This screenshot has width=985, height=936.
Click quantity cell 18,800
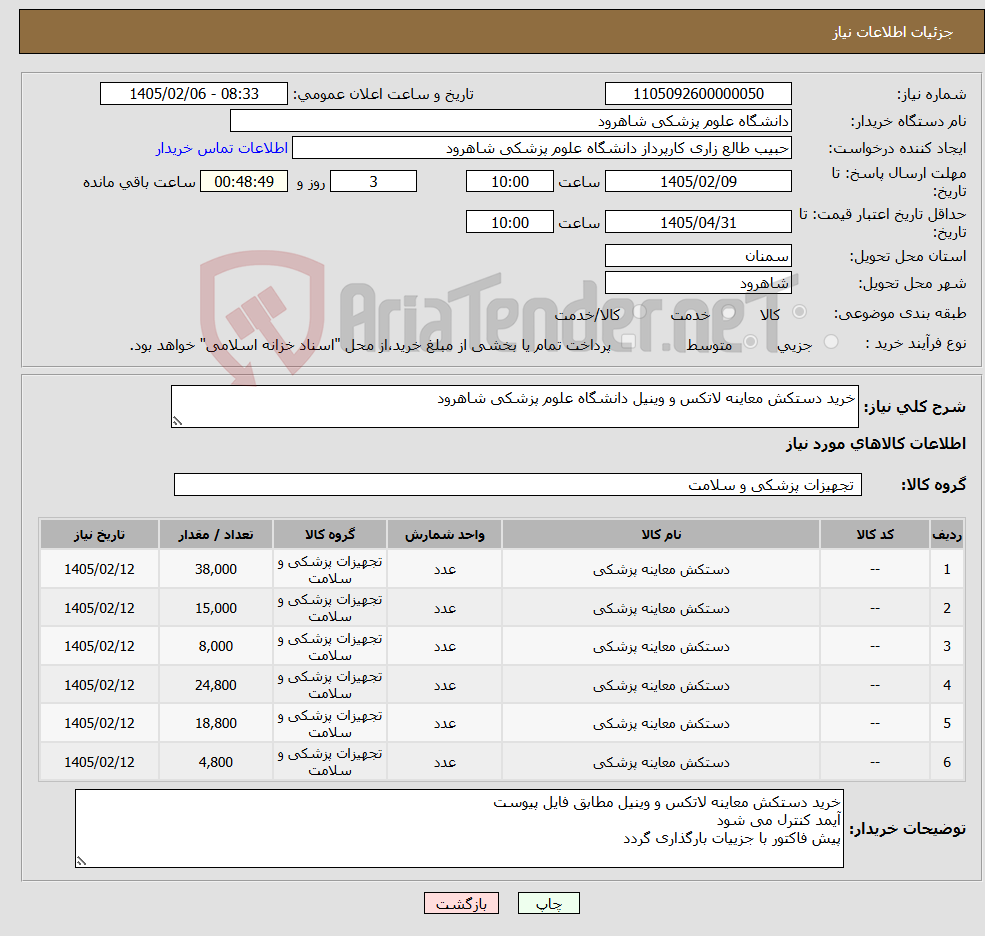(x=215, y=723)
